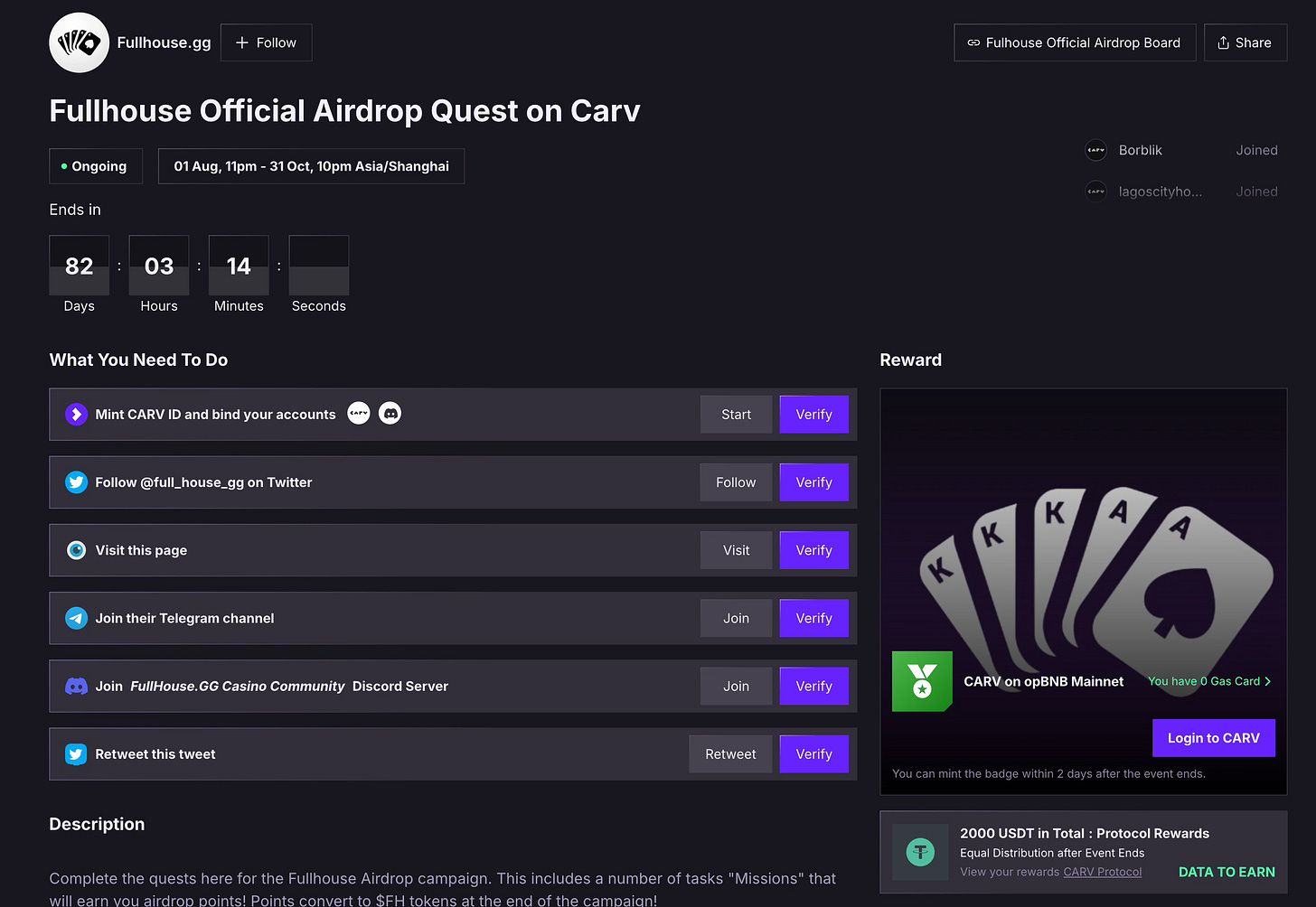Click the CARV on opBNB Mainnet label
This screenshot has width=1316, height=907.
tap(1044, 681)
